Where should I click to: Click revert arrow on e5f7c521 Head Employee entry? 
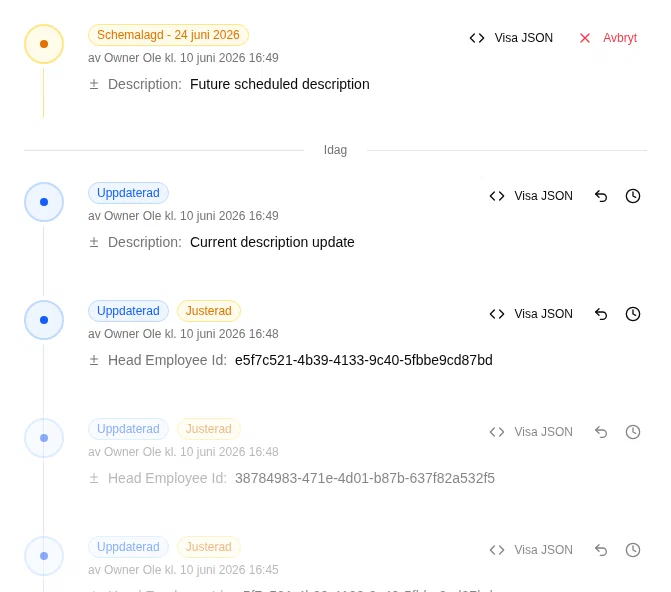601,314
